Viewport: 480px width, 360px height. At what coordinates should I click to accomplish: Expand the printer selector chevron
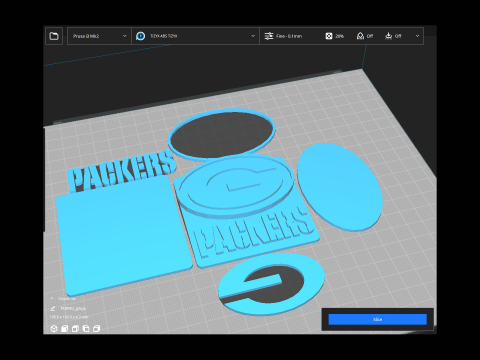click(125, 36)
